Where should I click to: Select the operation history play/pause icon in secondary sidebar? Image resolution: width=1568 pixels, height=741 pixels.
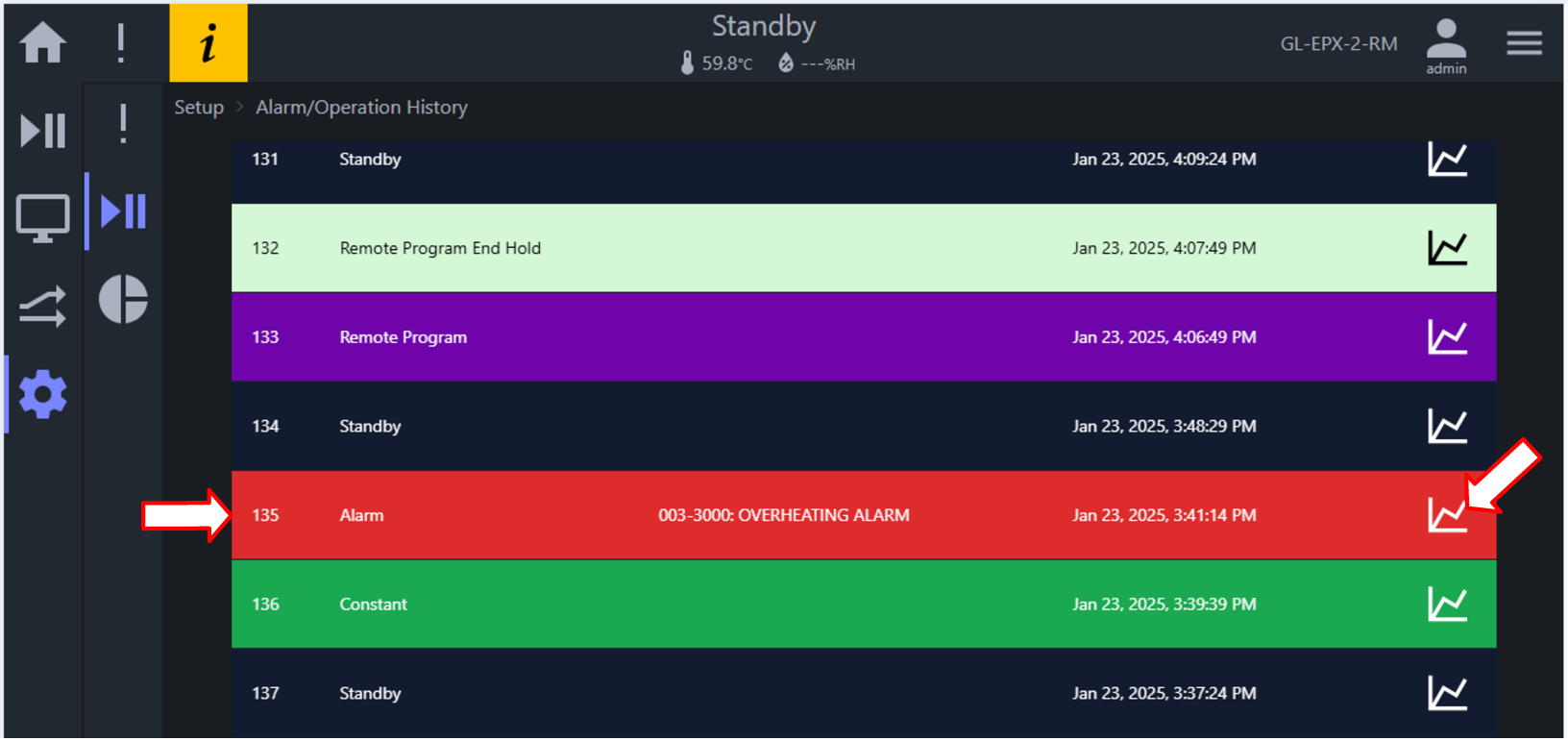click(124, 211)
